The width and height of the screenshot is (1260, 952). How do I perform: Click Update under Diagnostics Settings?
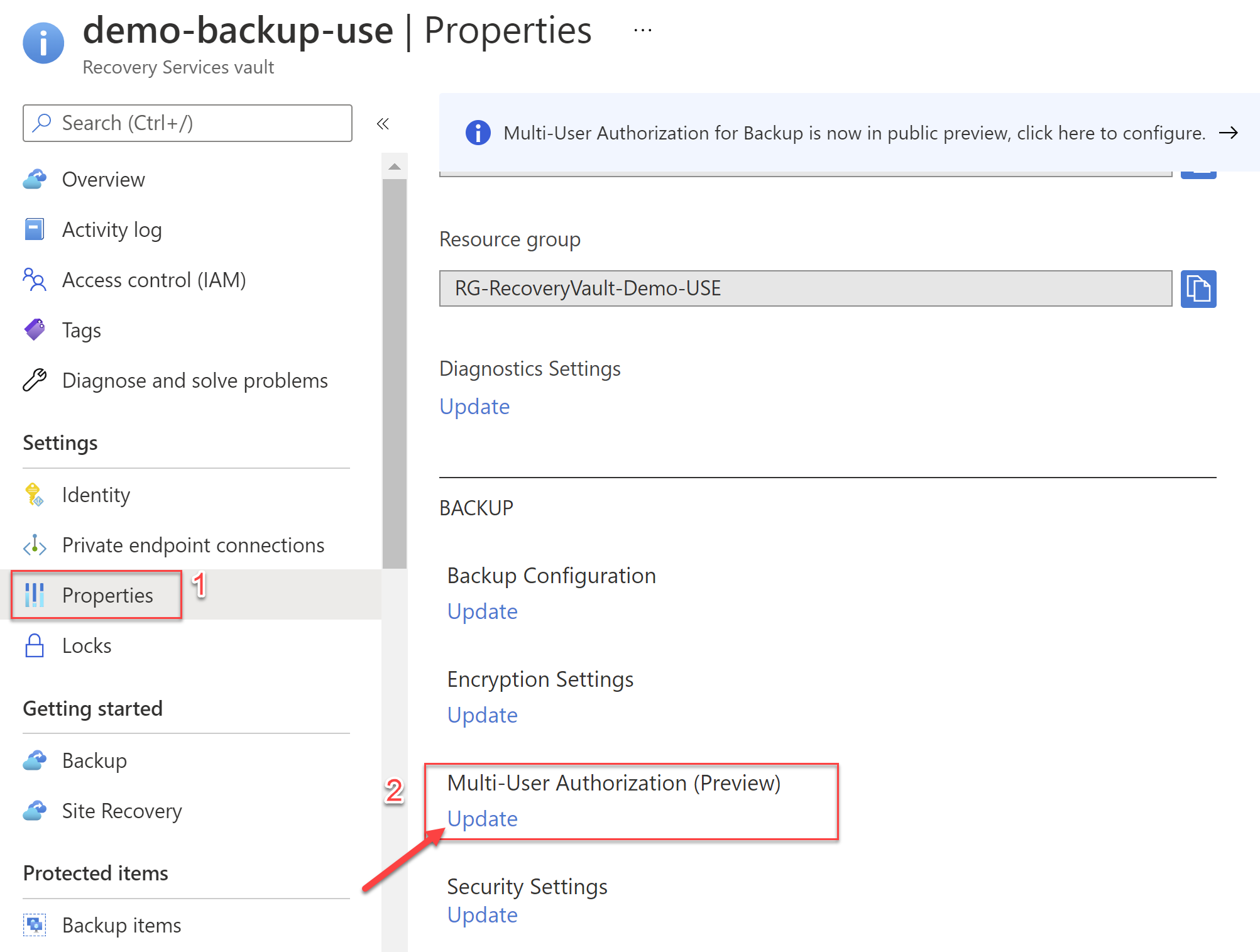pyautogui.click(x=474, y=407)
